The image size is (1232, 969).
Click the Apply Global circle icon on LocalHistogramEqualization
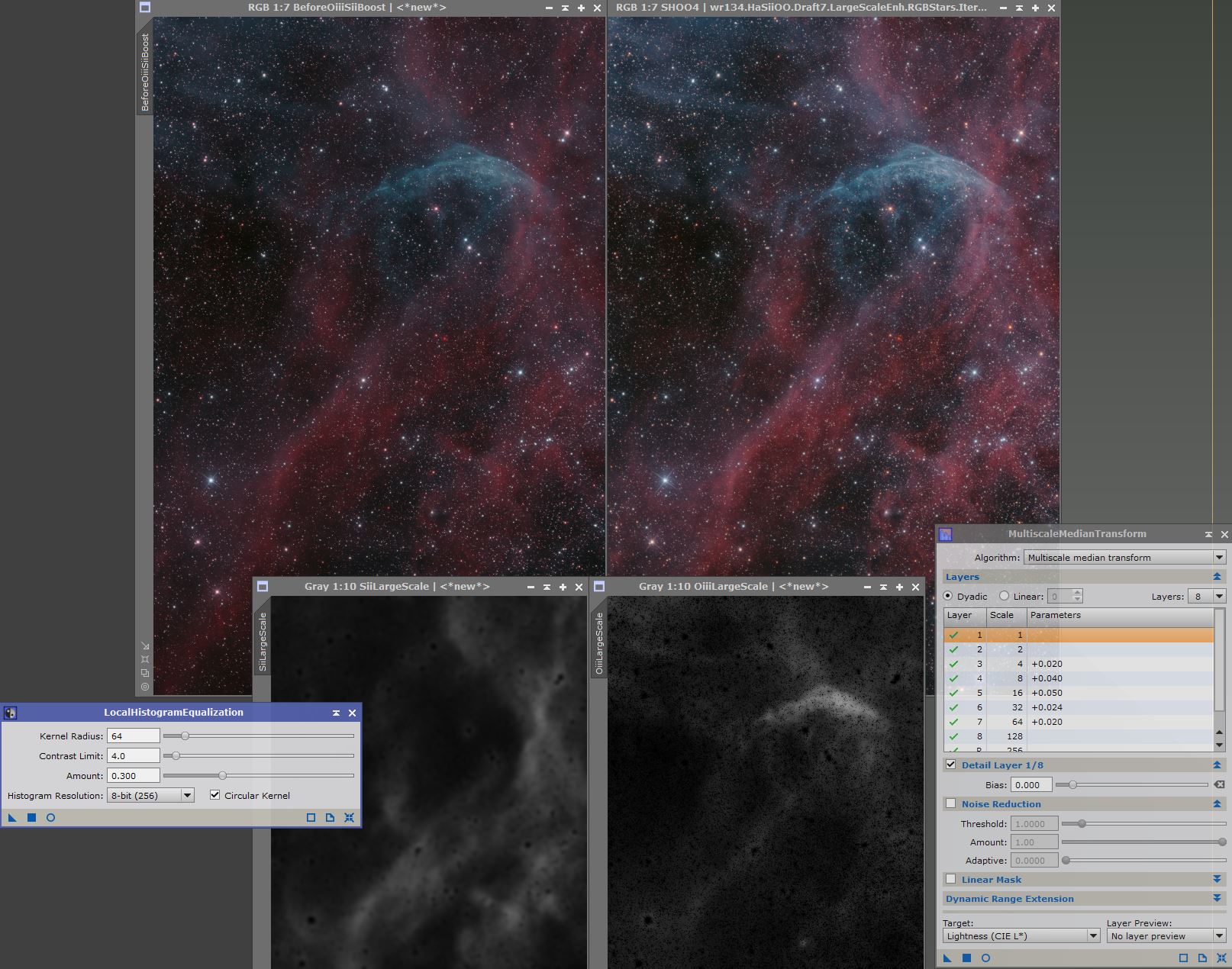coord(50,817)
